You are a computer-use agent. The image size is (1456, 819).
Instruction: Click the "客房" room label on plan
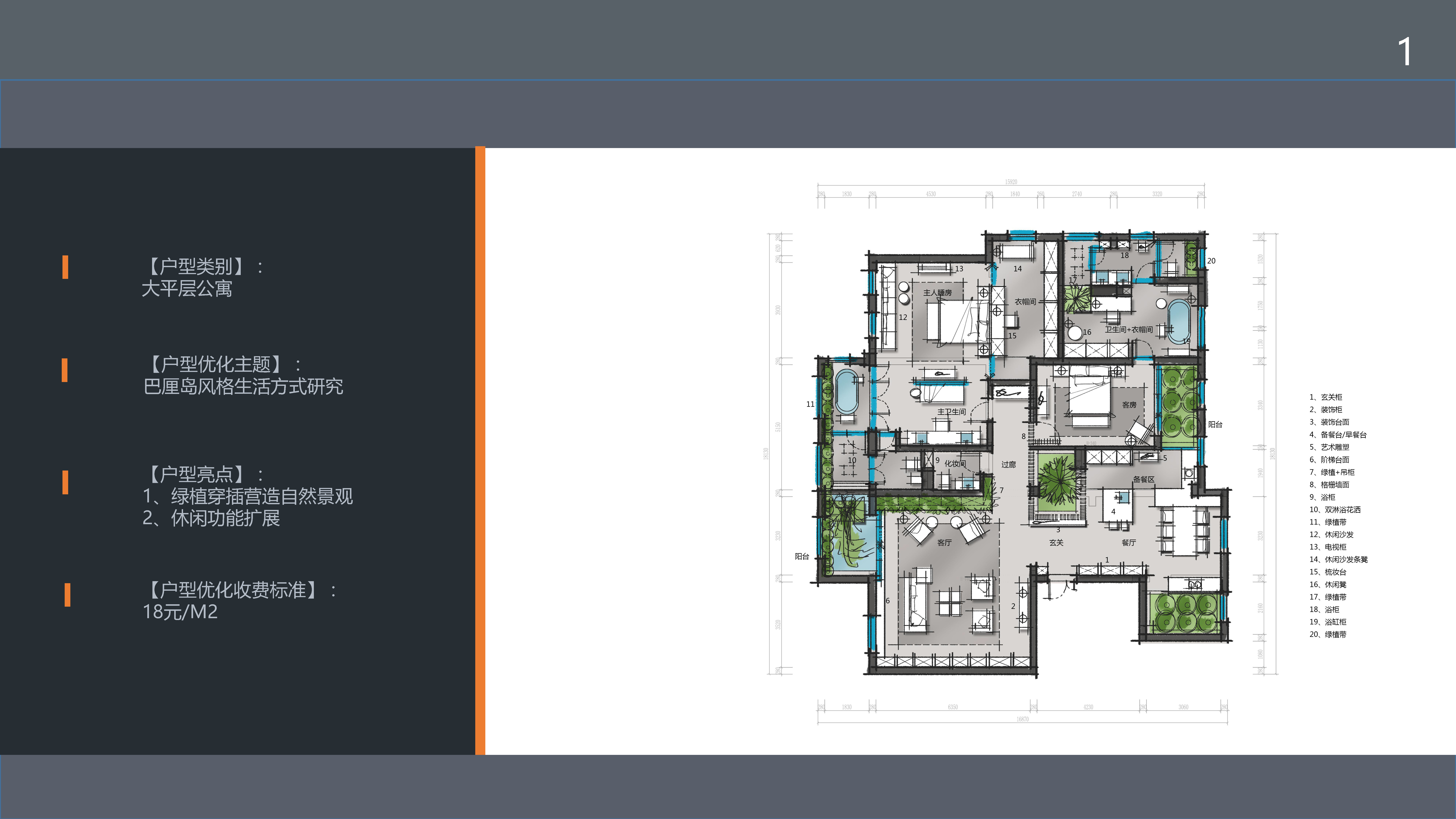[1129, 405]
